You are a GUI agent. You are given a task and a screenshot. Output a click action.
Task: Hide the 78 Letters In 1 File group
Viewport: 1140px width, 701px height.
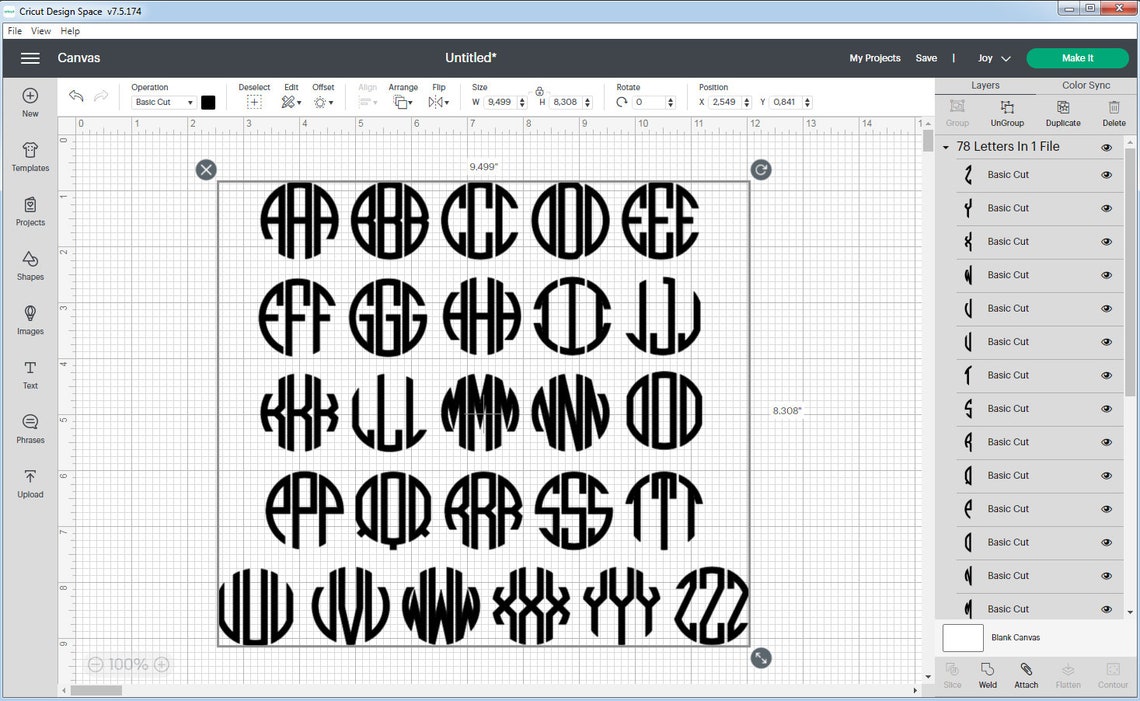pos(1106,146)
